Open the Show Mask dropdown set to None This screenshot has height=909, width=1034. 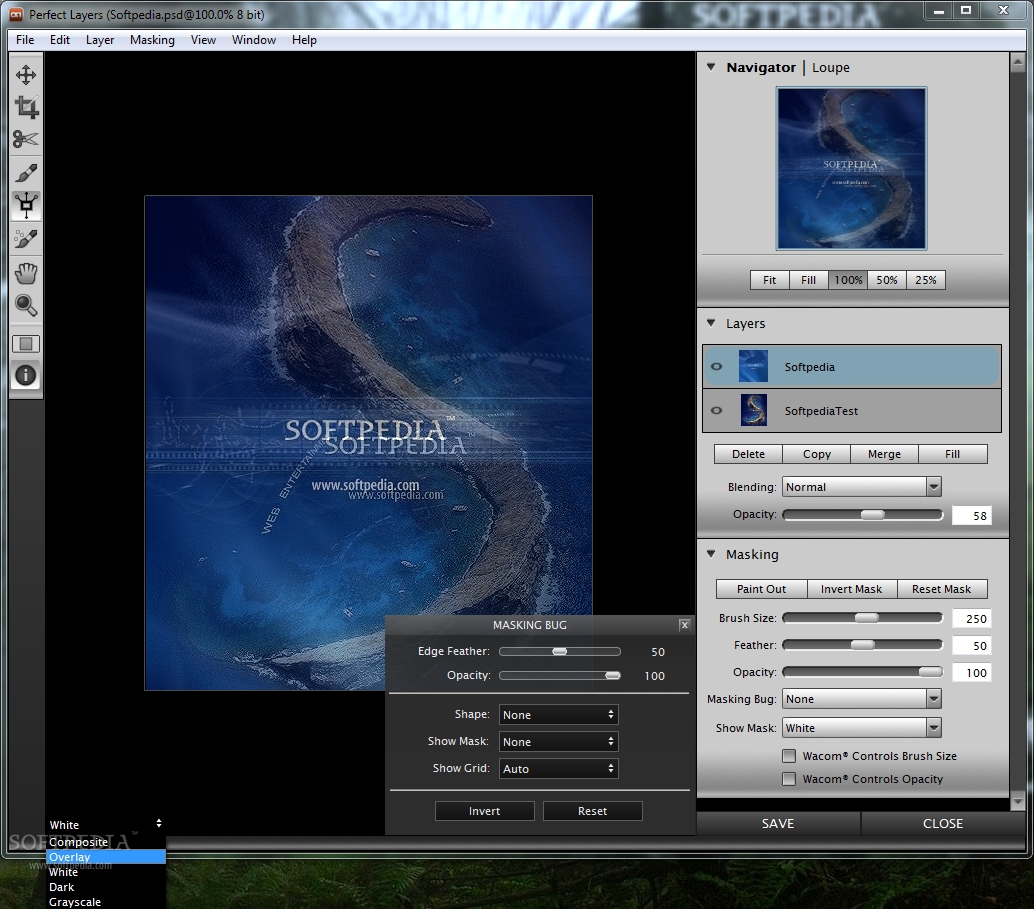point(559,741)
